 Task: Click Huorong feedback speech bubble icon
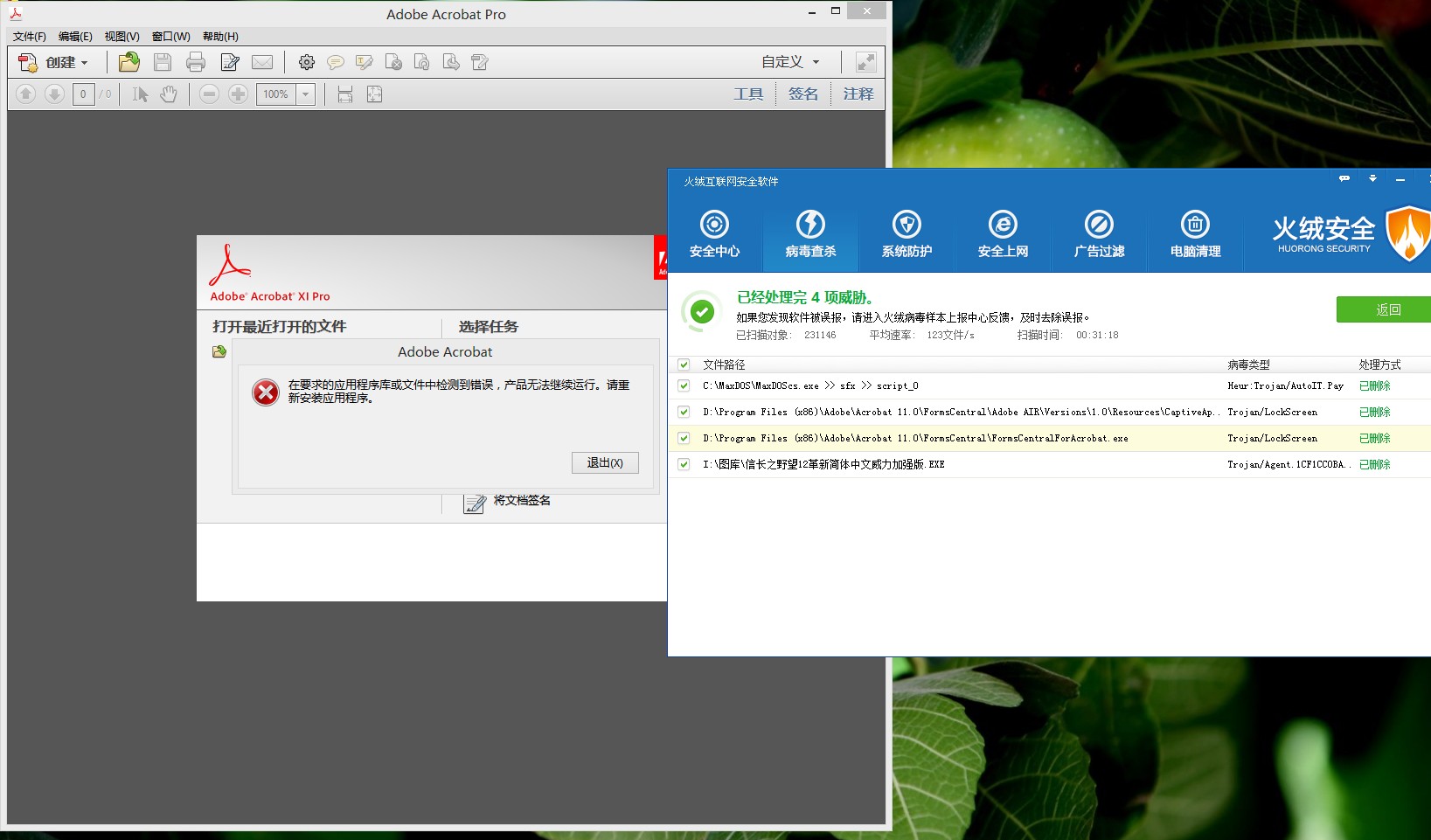[1344, 178]
